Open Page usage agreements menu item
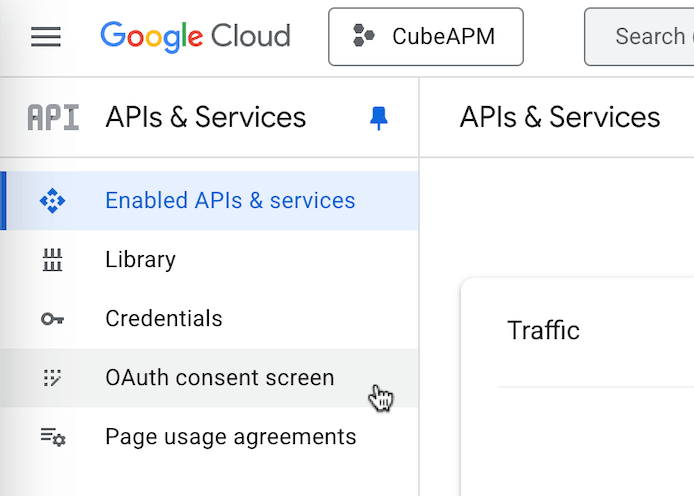The width and height of the screenshot is (694, 496). (x=209, y=437)
